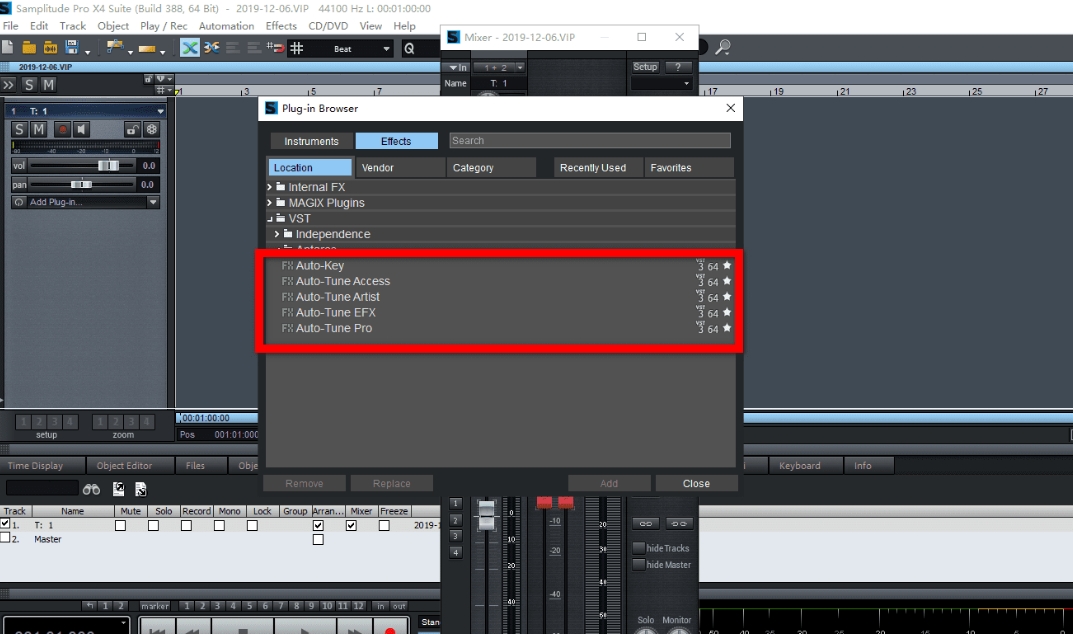Select the Vendor sorting tab

(x=400, y=168)
